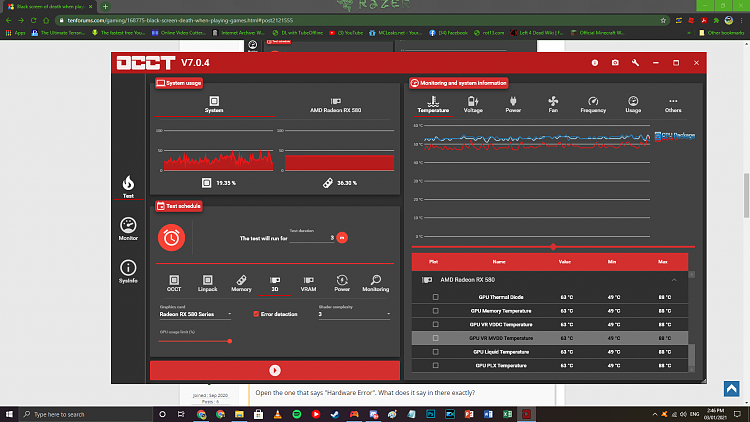Show the Temperature monitoring graph
This screenshot has height=422, width=750.
click(433, 104)
